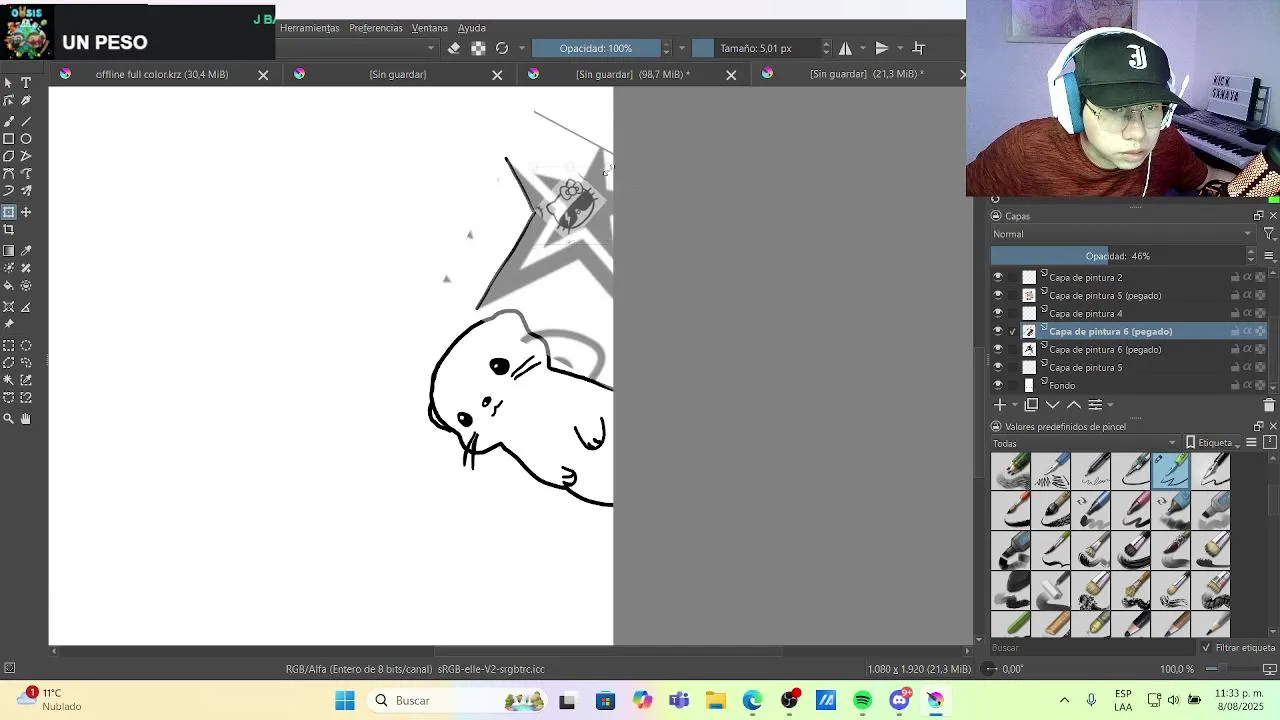Select the Transform tool

coord(9,212)
